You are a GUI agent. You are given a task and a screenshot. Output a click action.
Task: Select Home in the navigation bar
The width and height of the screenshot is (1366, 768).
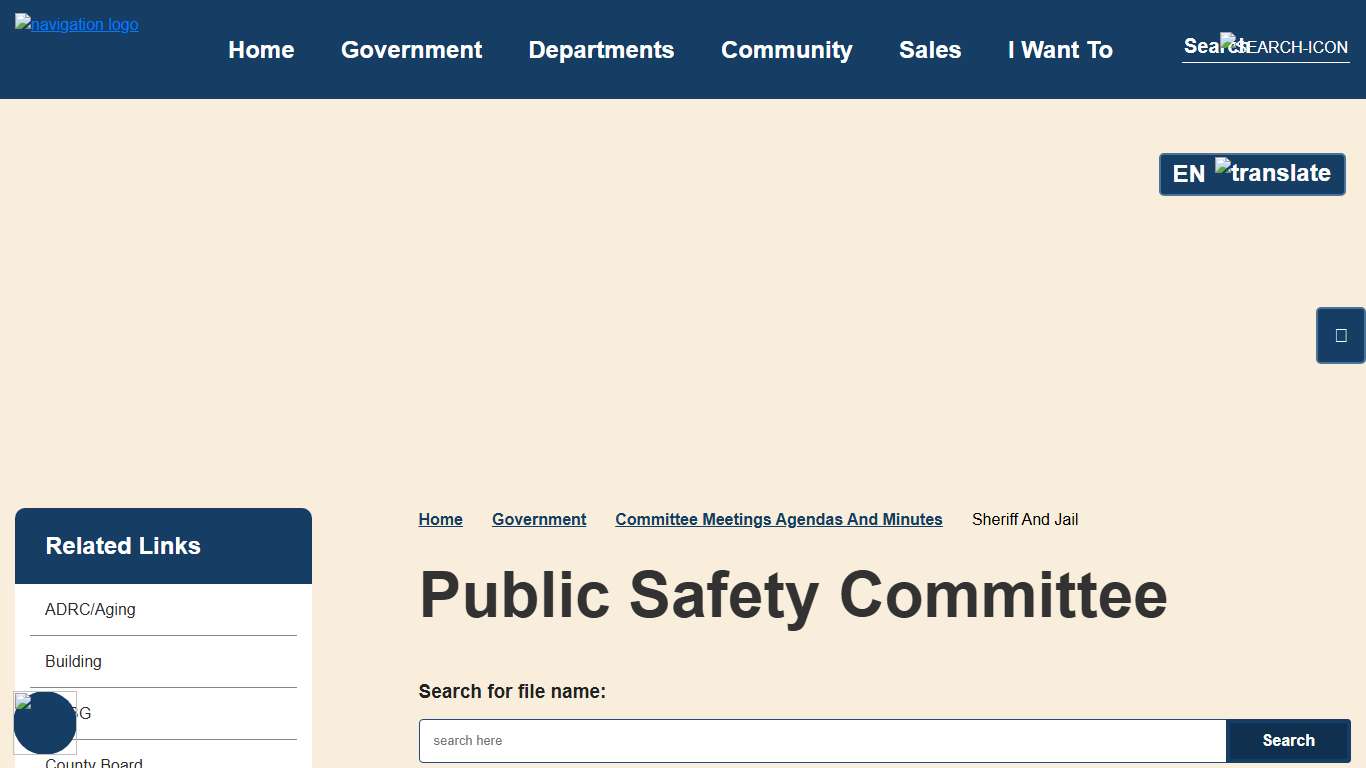(x=261, y=49)
